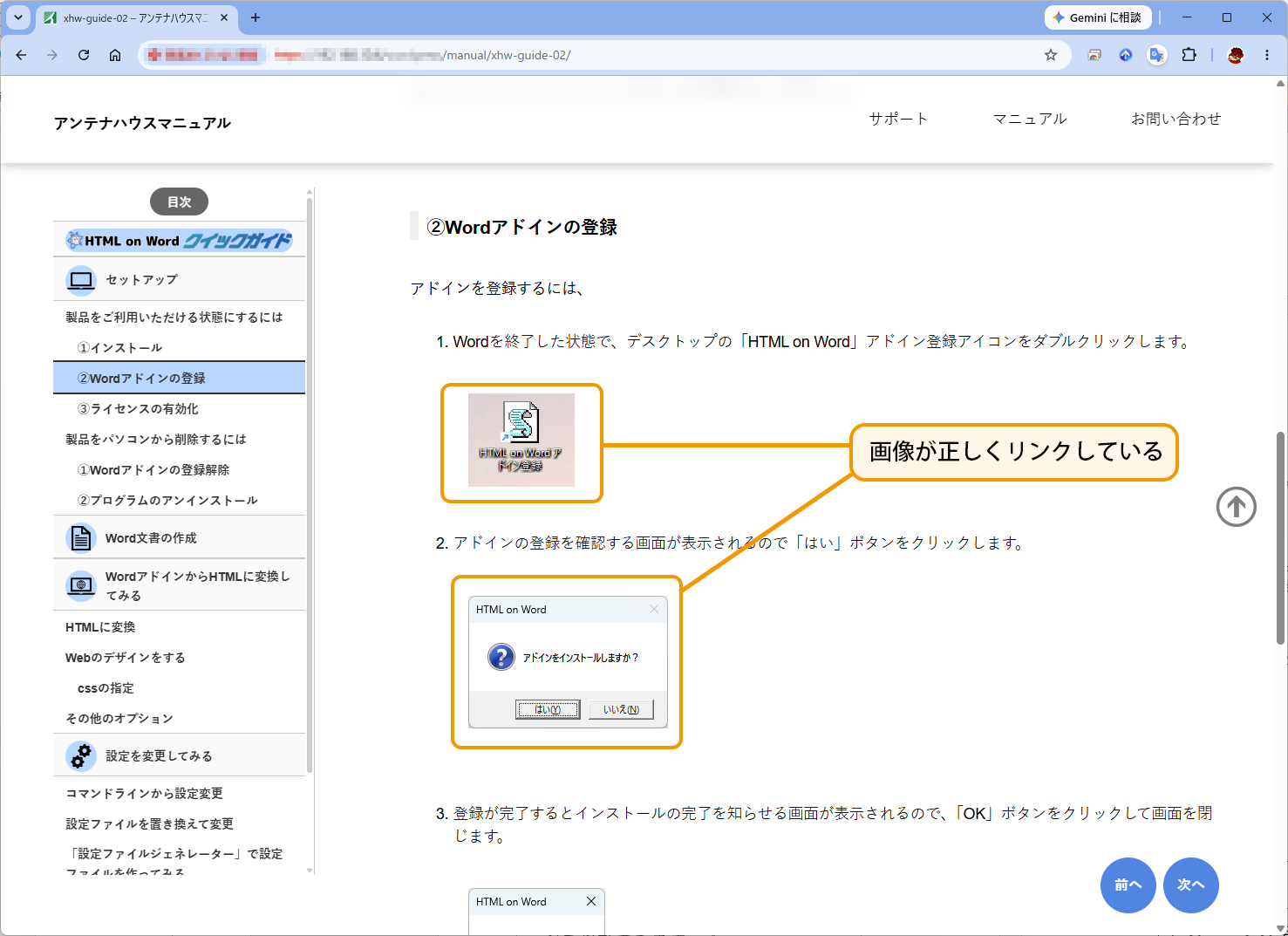Click the セットアップ laptop icon
This screenshot has height=936, width=1288.
click(81, 280)
